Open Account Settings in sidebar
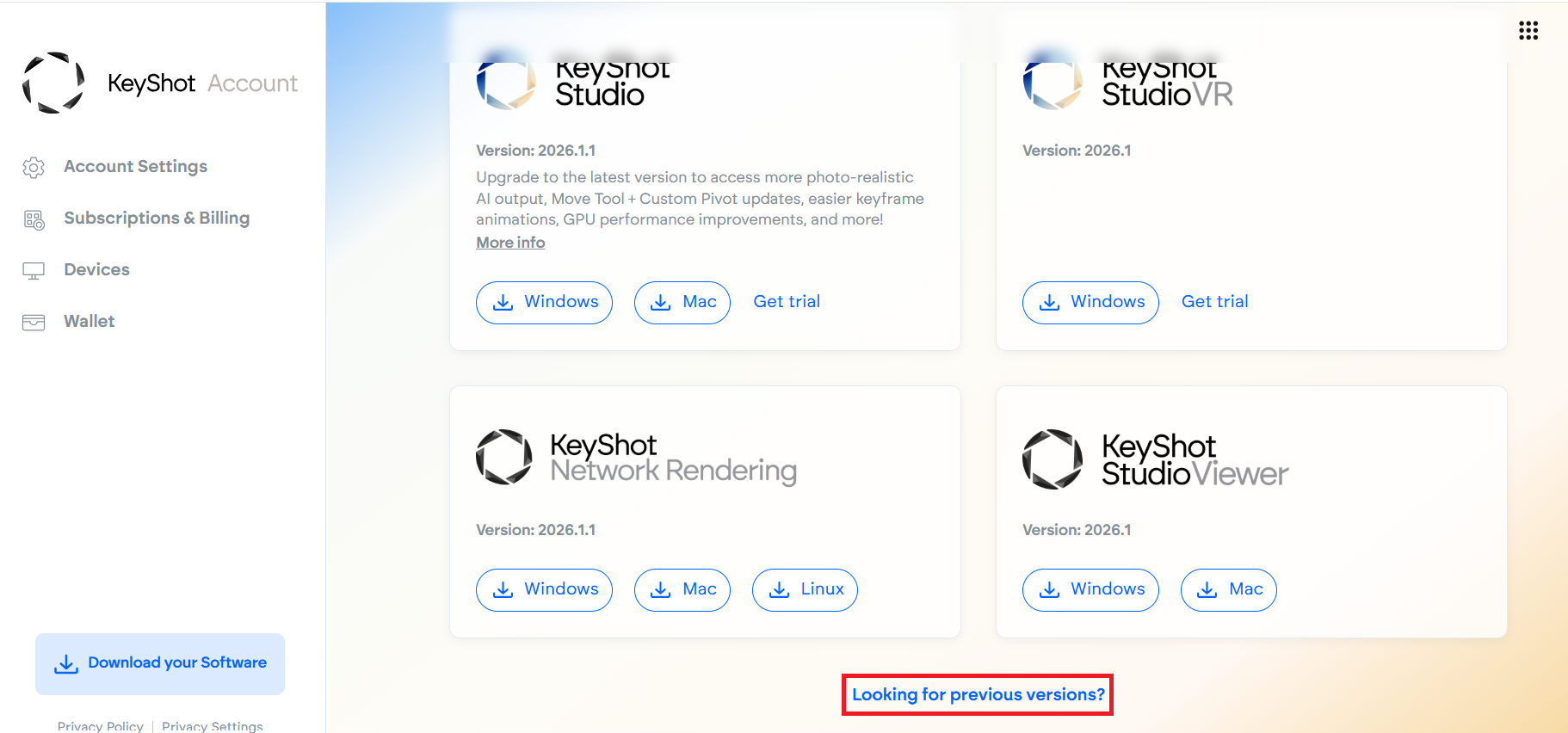This screenshot has height=733, width=1568. pyautogui.click(x=135, y=166)
